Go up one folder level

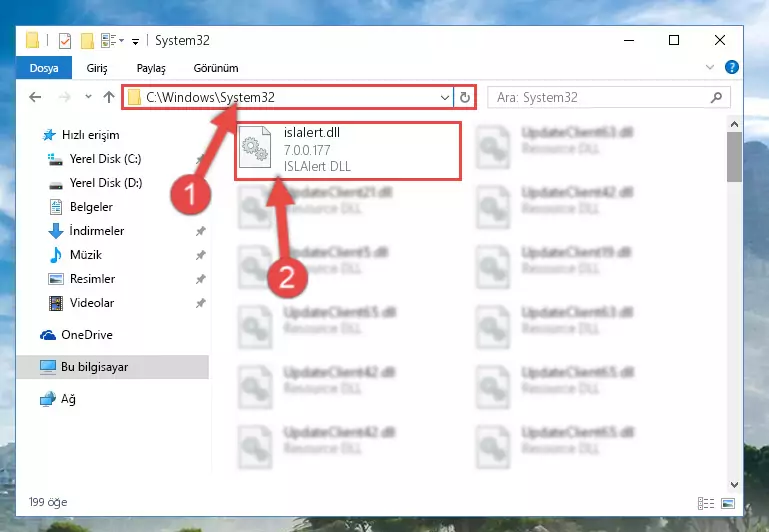(109, 97)
